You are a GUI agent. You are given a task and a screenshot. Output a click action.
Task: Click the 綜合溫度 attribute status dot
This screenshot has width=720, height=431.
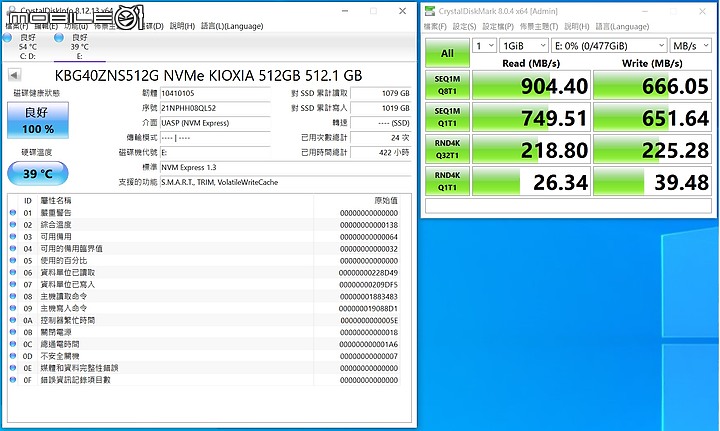(13, 224)
